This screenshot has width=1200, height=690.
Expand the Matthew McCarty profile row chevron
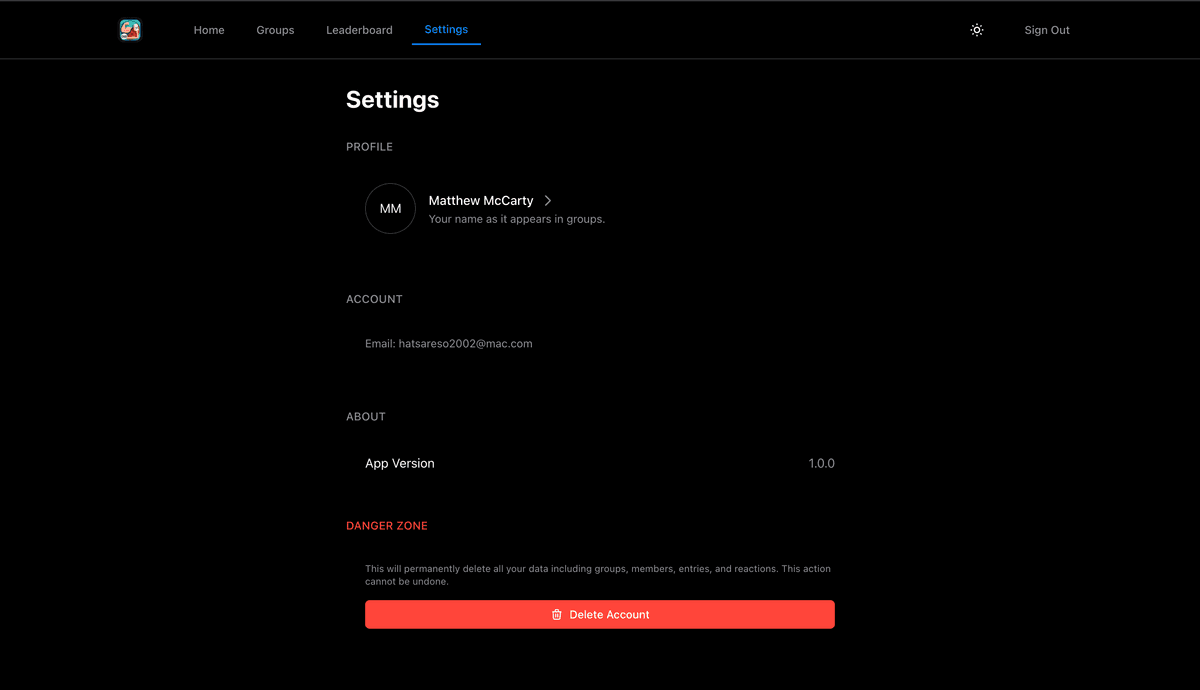tap(547, 200)
